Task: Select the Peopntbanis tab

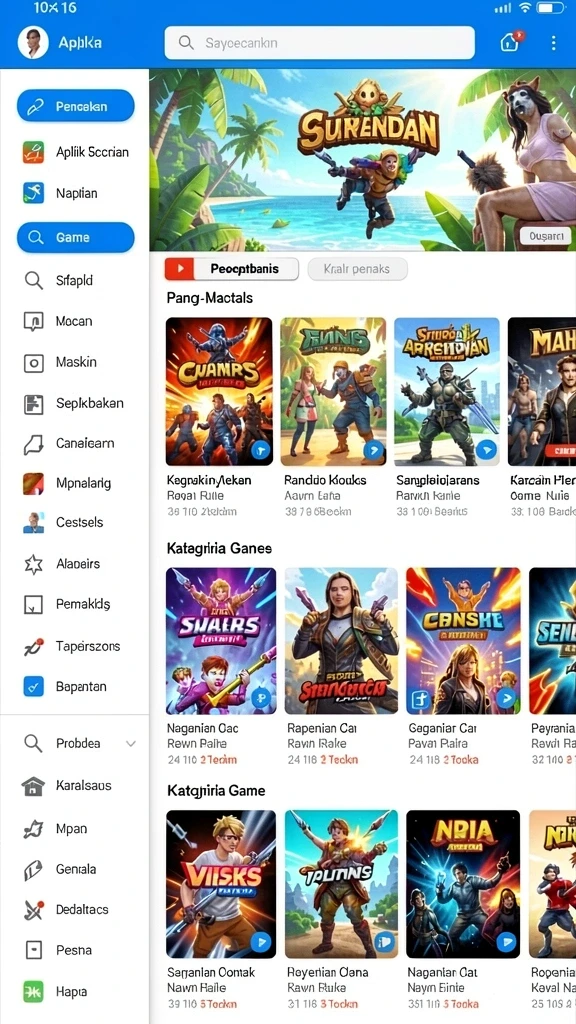Action: [x=232, y=268]
